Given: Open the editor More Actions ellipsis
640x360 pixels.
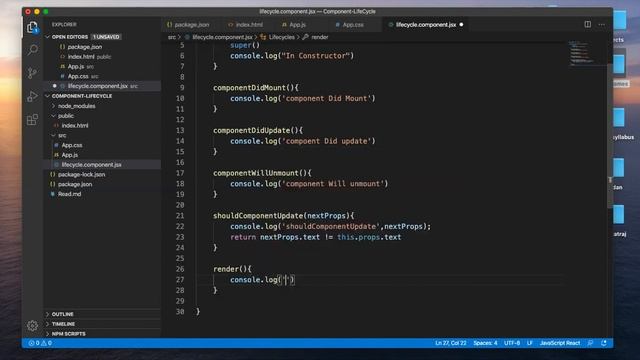Looking at the screenshot, I should (602, 24).
